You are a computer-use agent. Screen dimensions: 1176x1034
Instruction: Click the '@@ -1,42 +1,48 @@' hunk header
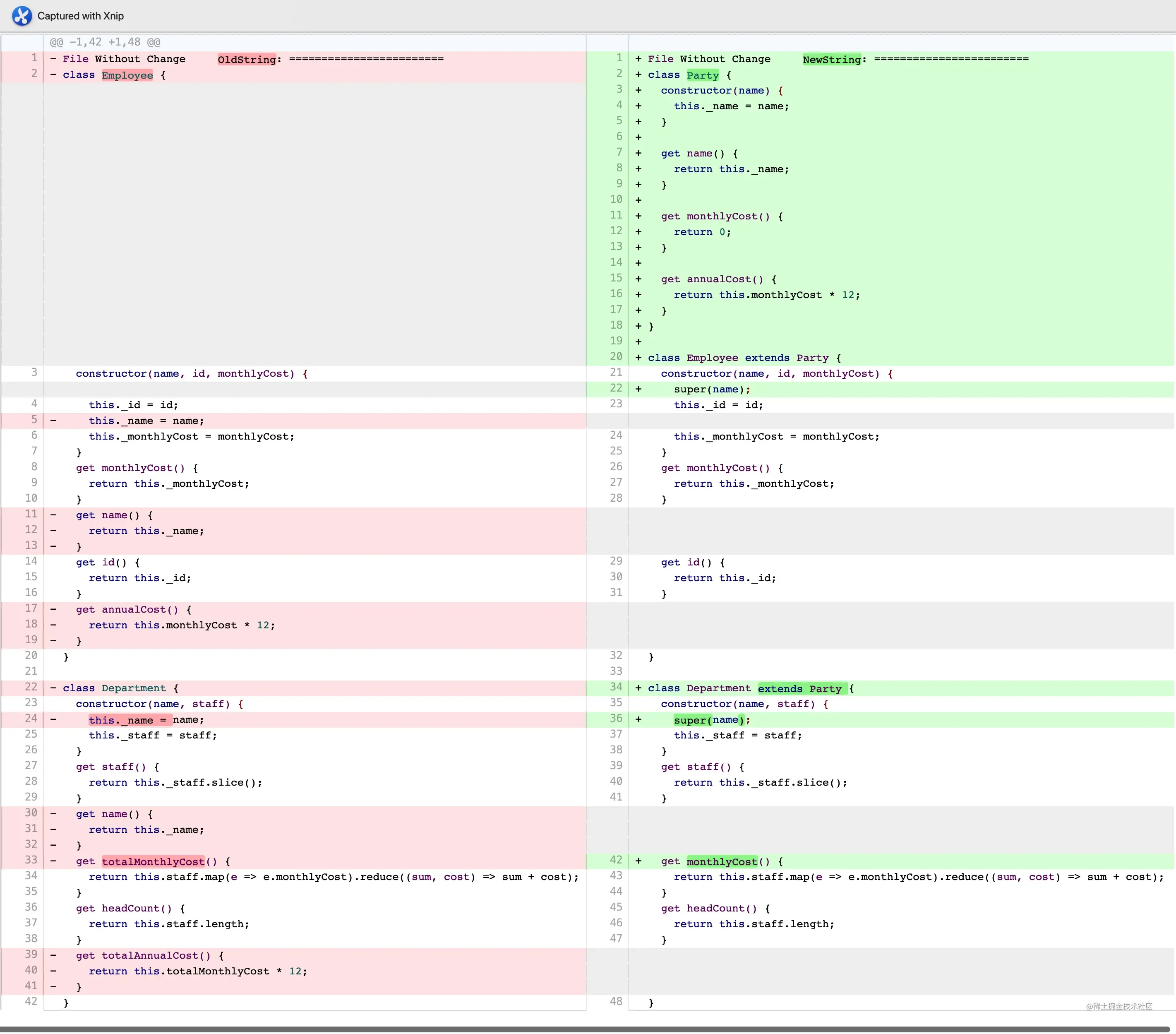[105, 42]
